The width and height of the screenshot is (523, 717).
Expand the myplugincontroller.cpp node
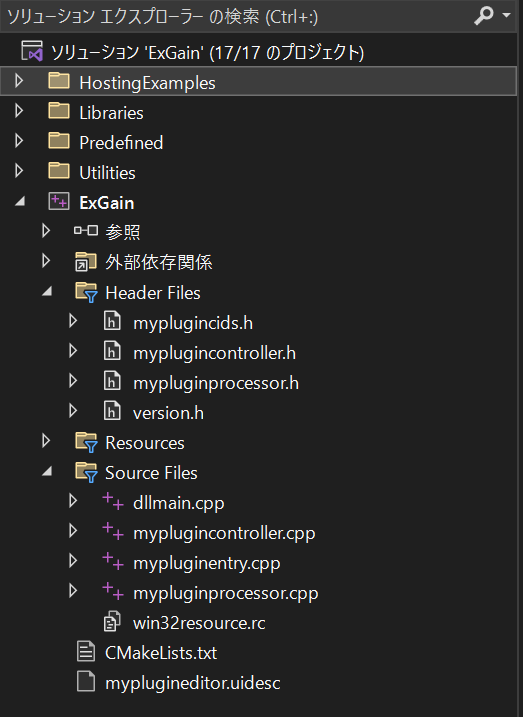coord(73,531)
